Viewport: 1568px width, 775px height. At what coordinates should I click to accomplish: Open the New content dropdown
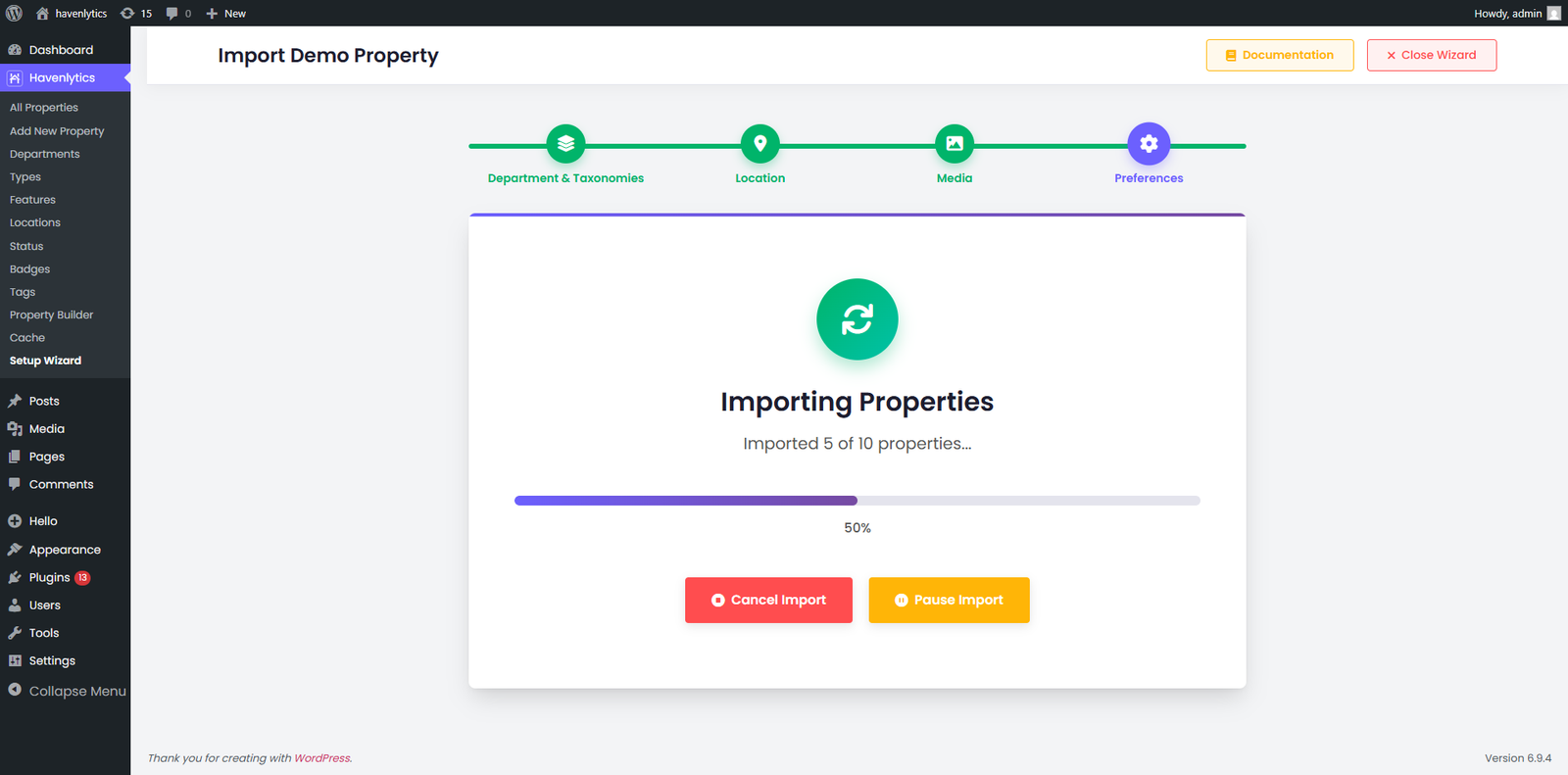pos(226,14)
